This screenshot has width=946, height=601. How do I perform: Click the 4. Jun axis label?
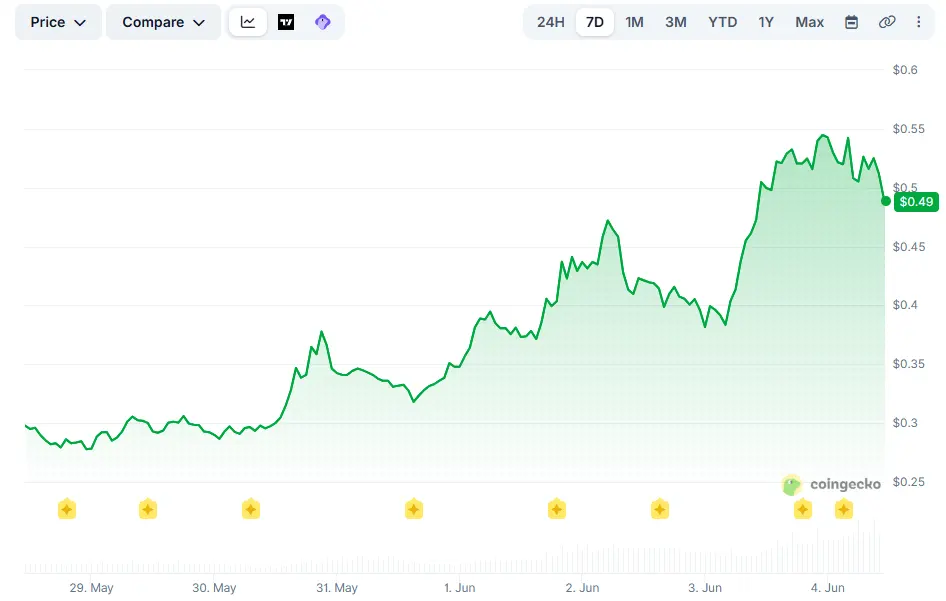(x=828, y=588)
